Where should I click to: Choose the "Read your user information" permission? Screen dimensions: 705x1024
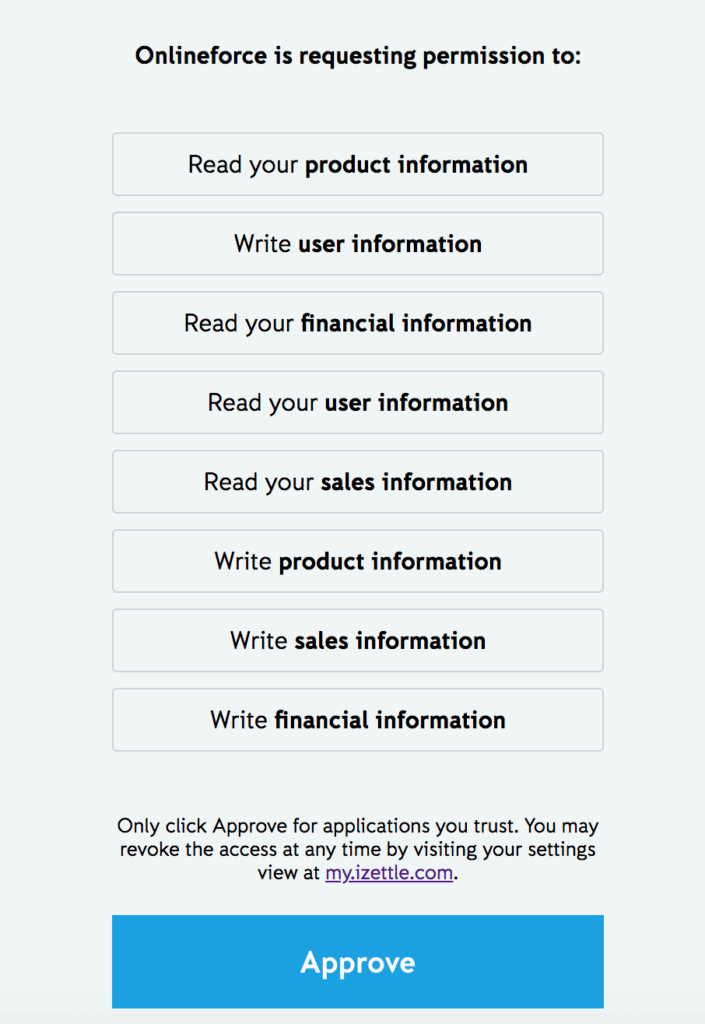coord(357,402)
